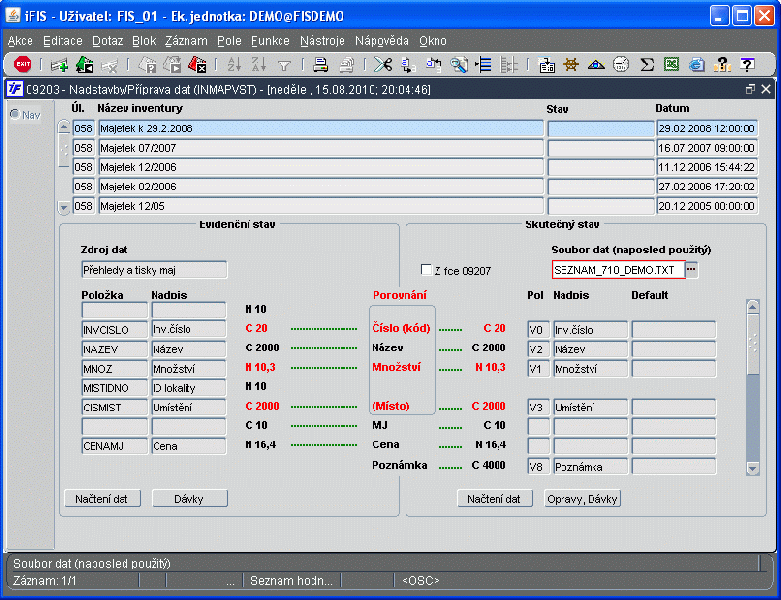Click the enter query icon with question mark
The width and height of the screenshot is (781, 600).
point(147,65)
